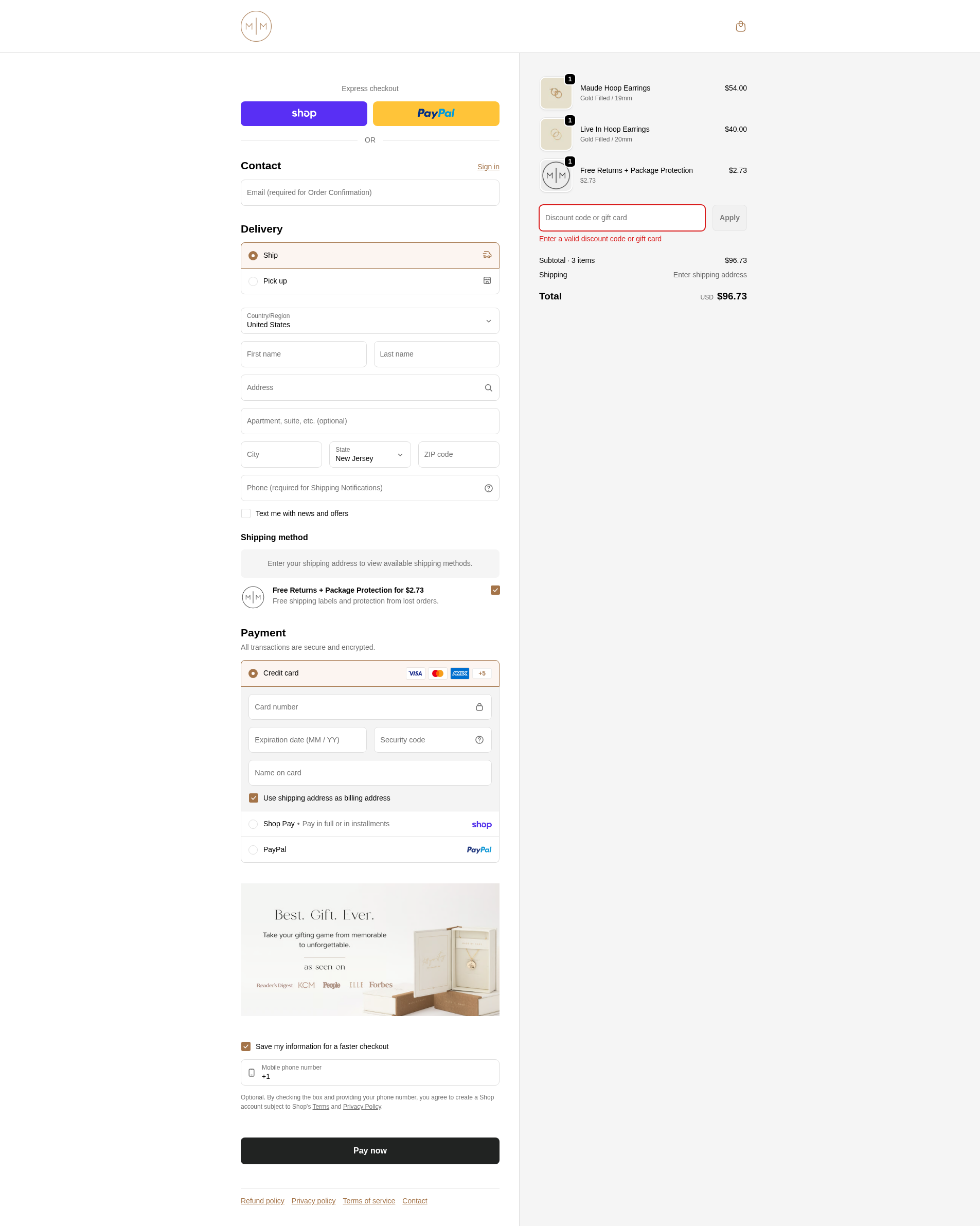Click the +5 more card brands badge
The width and height of the screenshot is (980, 1226).
click(x=482, y=673)
